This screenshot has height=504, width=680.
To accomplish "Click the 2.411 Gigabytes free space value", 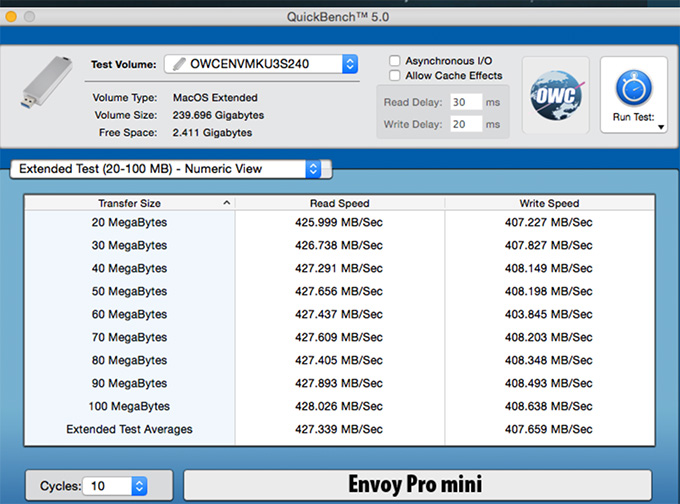I will coord(212,133).
